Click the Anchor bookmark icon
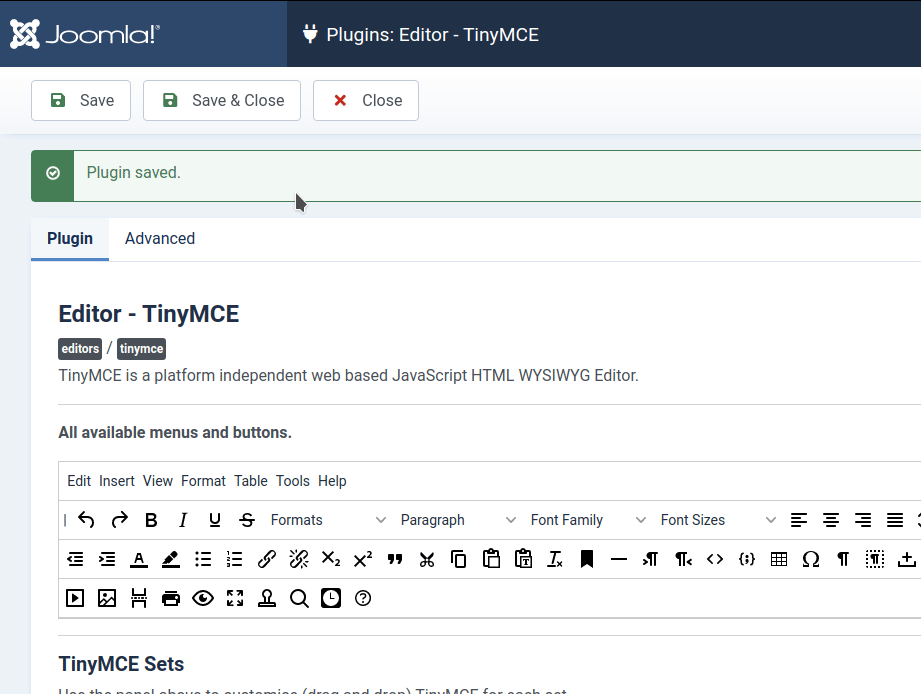 coord(587,560)
